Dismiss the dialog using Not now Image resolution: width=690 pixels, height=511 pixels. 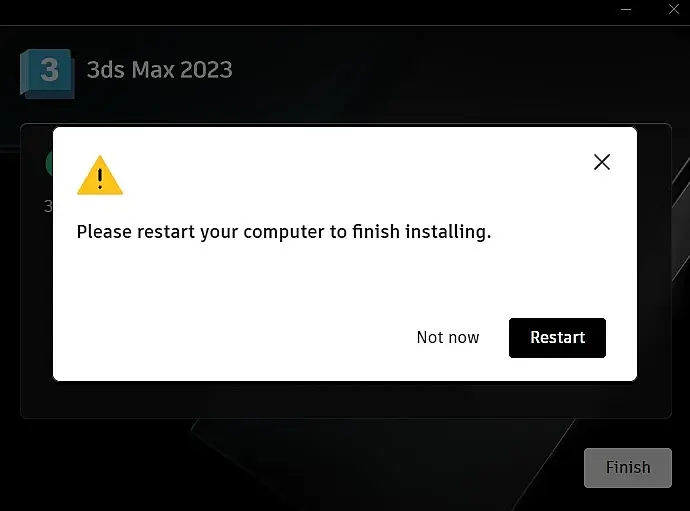448,338
